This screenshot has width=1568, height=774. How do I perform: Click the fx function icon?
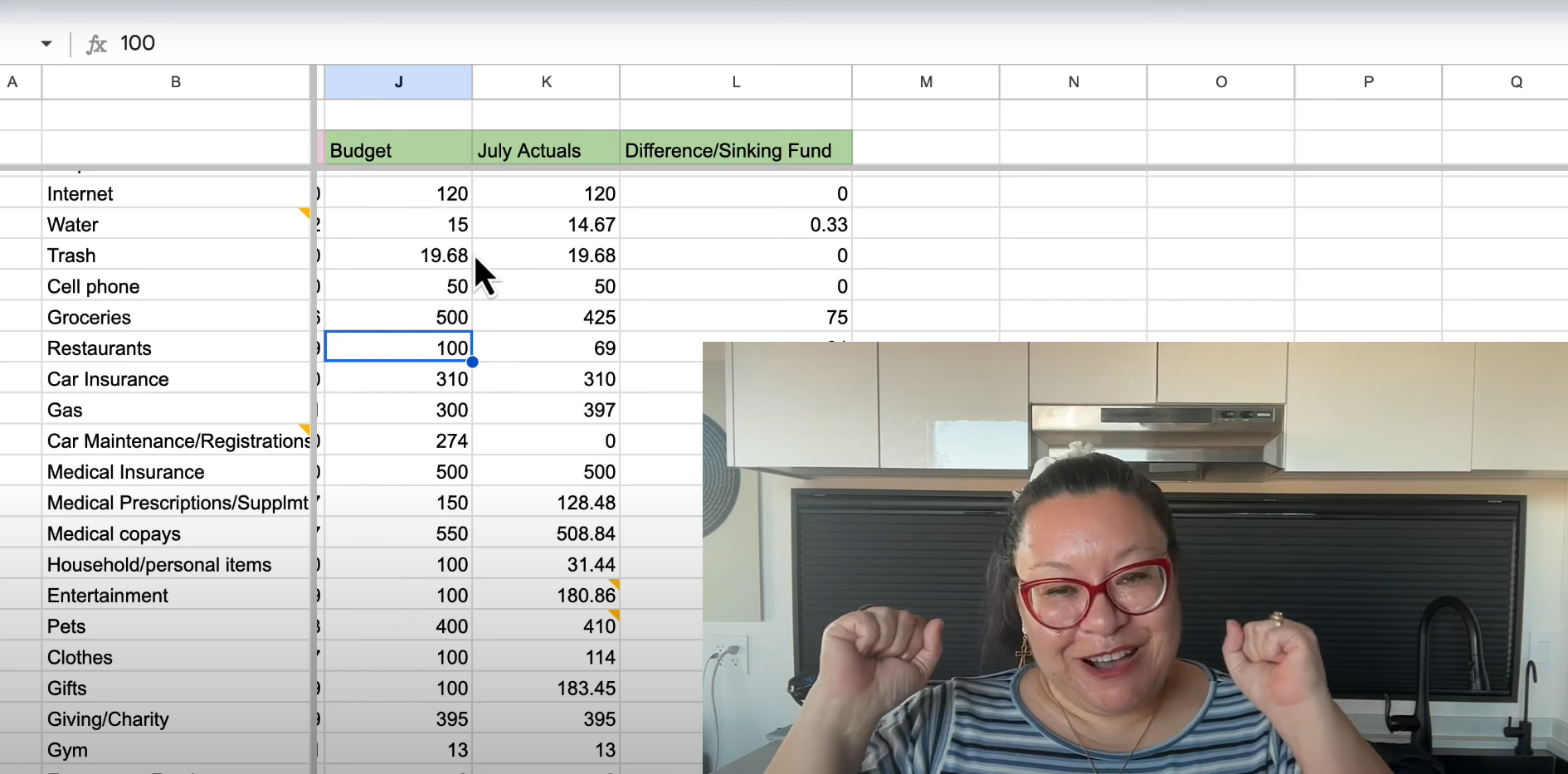click(x=95, y=43)
